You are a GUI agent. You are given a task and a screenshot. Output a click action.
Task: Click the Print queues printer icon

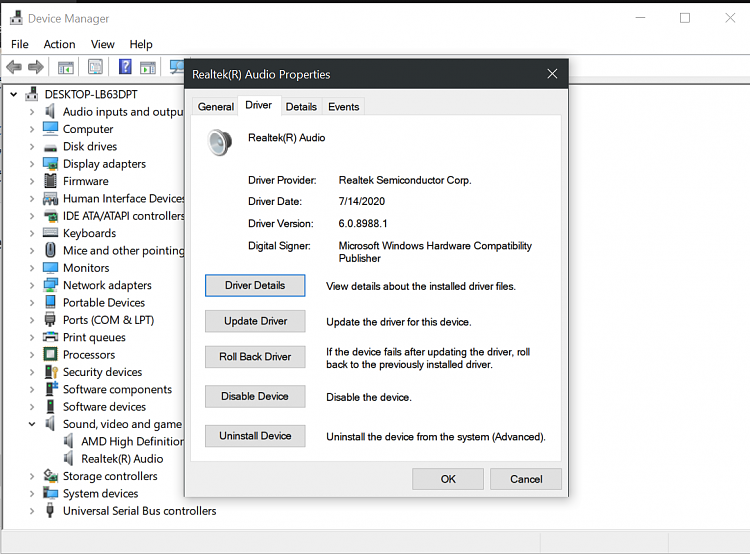pyautogui.click(x=50, y=337)
